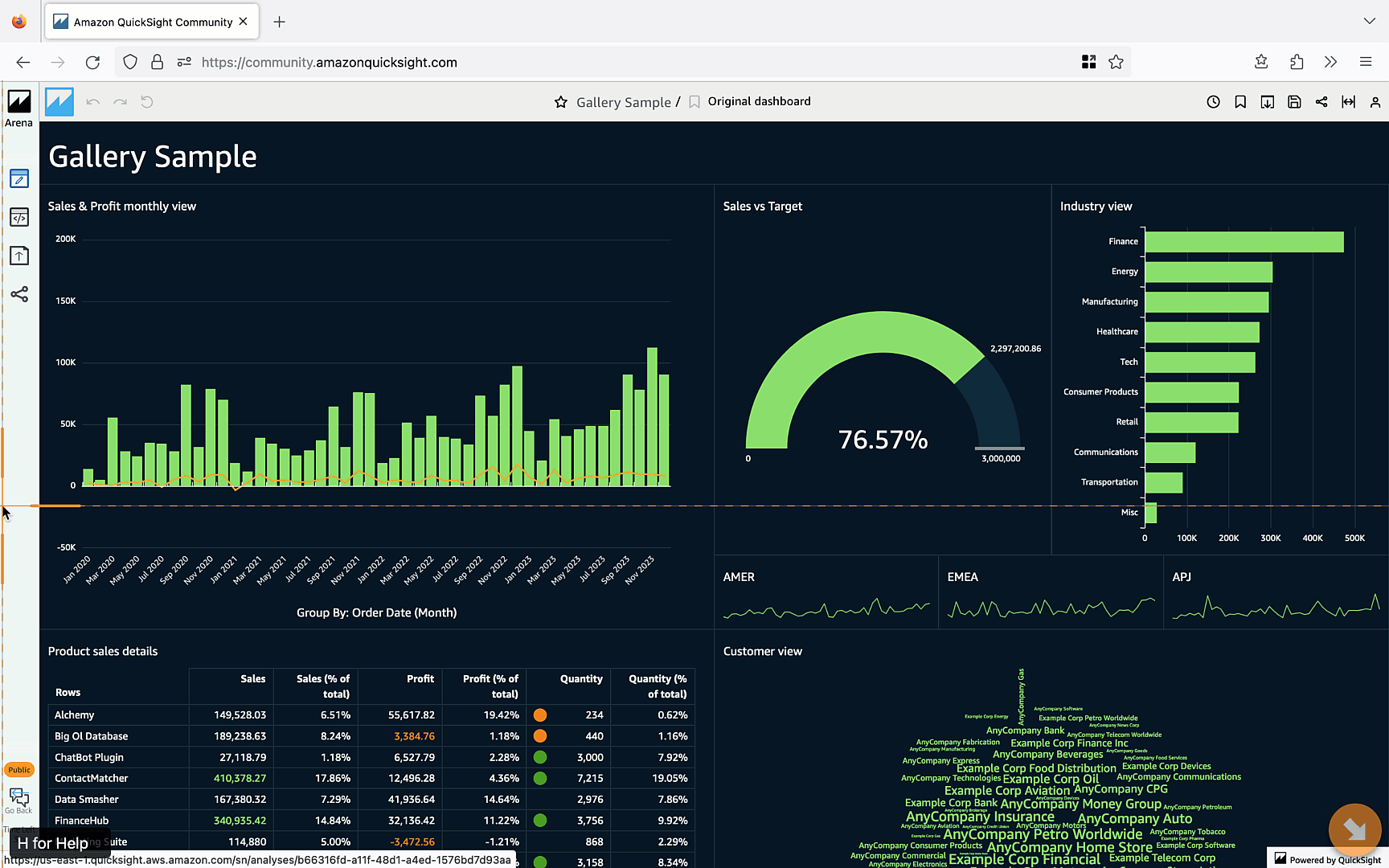1389x868 pixels.
Task: Click the Arena logo in the sidebar
Action: point(19,102)
